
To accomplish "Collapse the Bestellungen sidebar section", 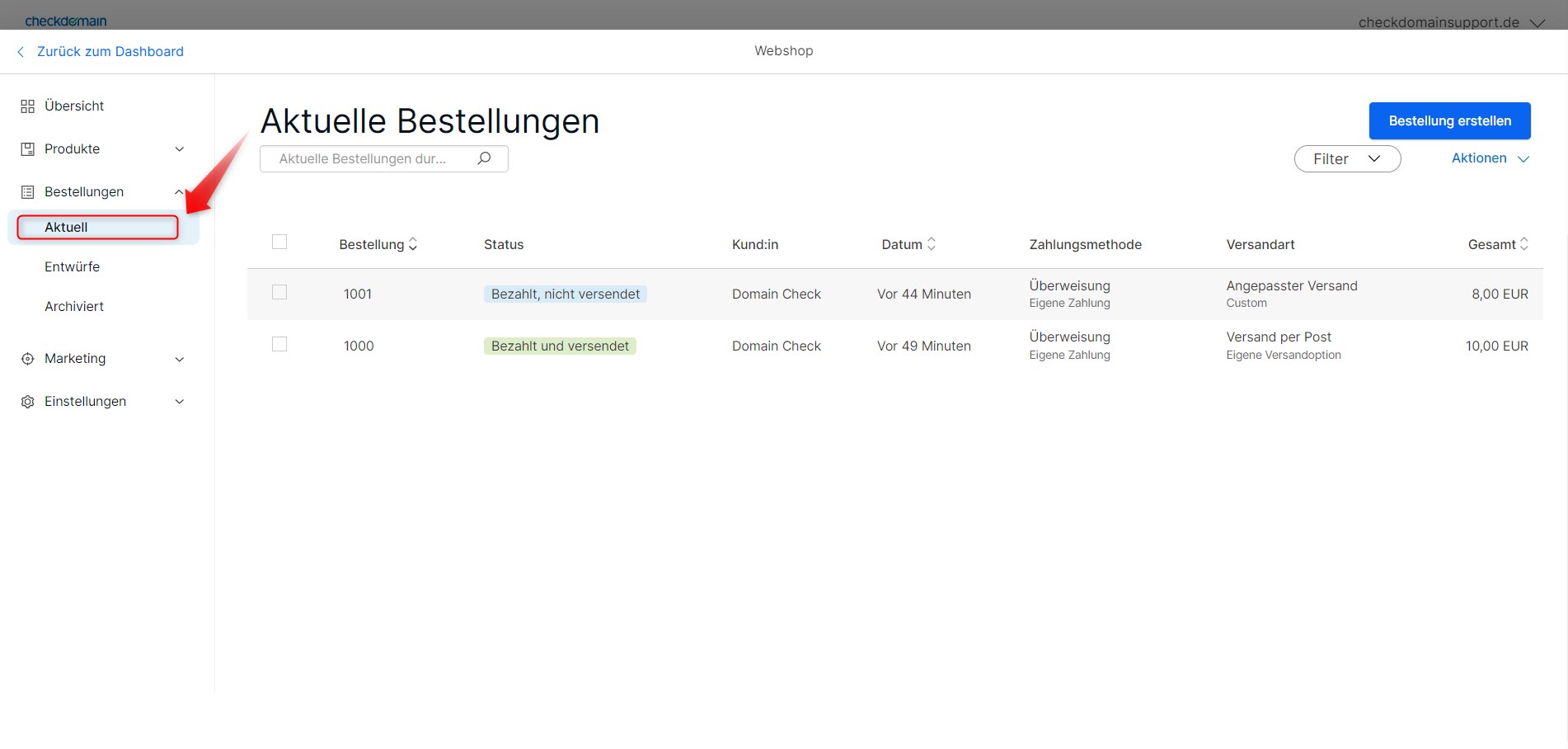I will pos(179,191).
